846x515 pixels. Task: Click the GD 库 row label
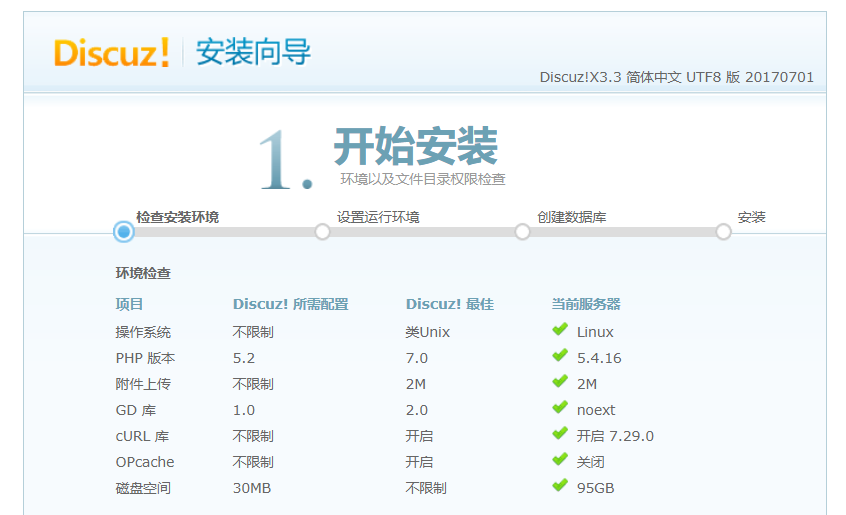click(x=135, y=410)
